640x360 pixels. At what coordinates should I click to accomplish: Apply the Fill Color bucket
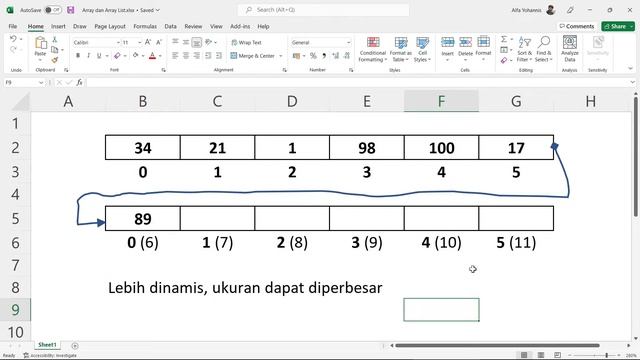pyautogui.click(x=136, y=56)
